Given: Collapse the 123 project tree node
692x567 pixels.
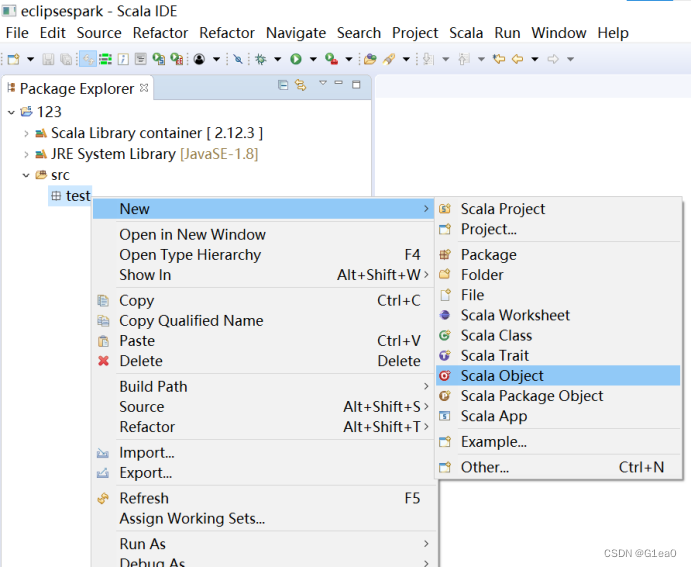Looking at the screenshot, I should (11, 113).
